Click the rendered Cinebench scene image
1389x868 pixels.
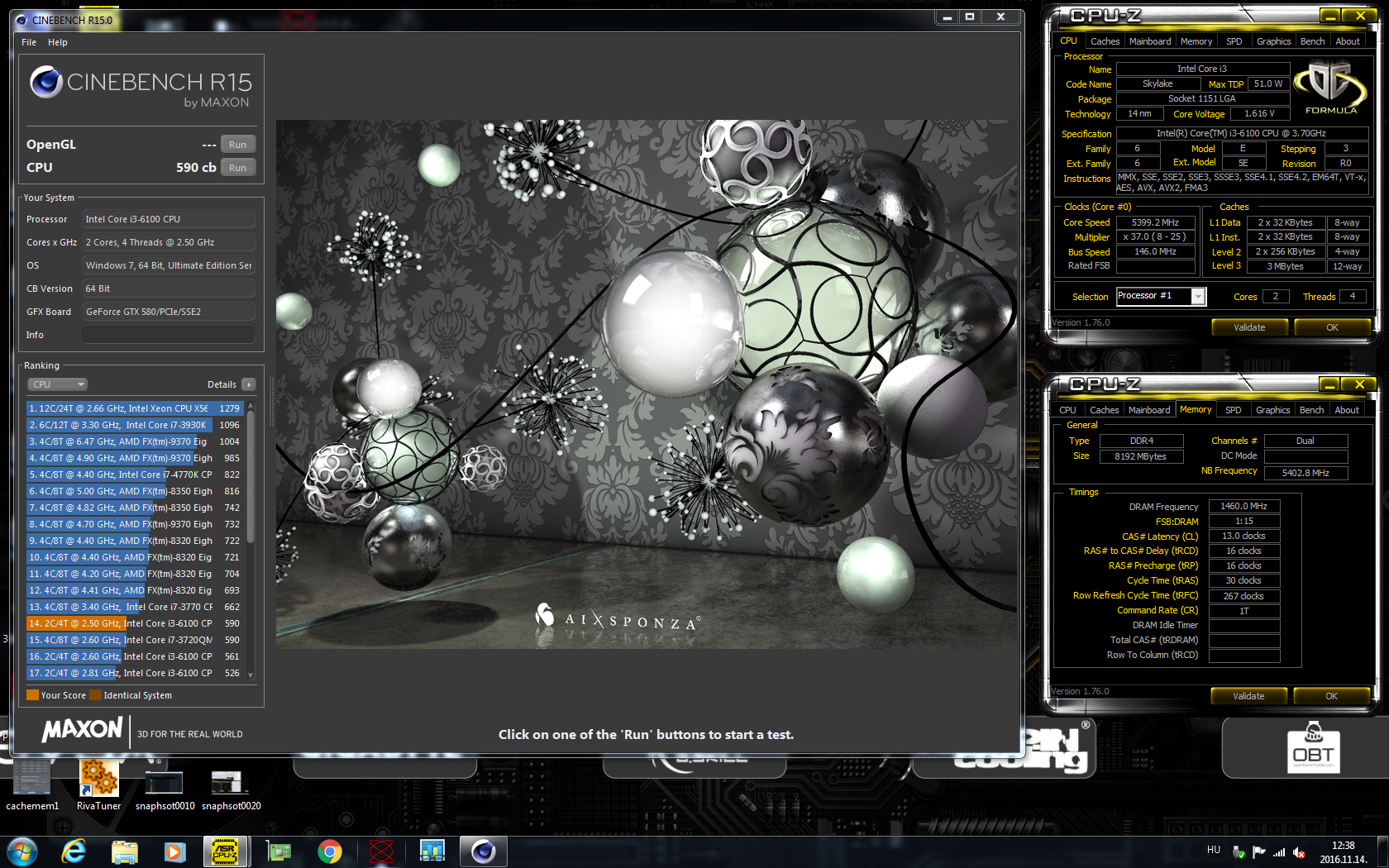[647, 384]
